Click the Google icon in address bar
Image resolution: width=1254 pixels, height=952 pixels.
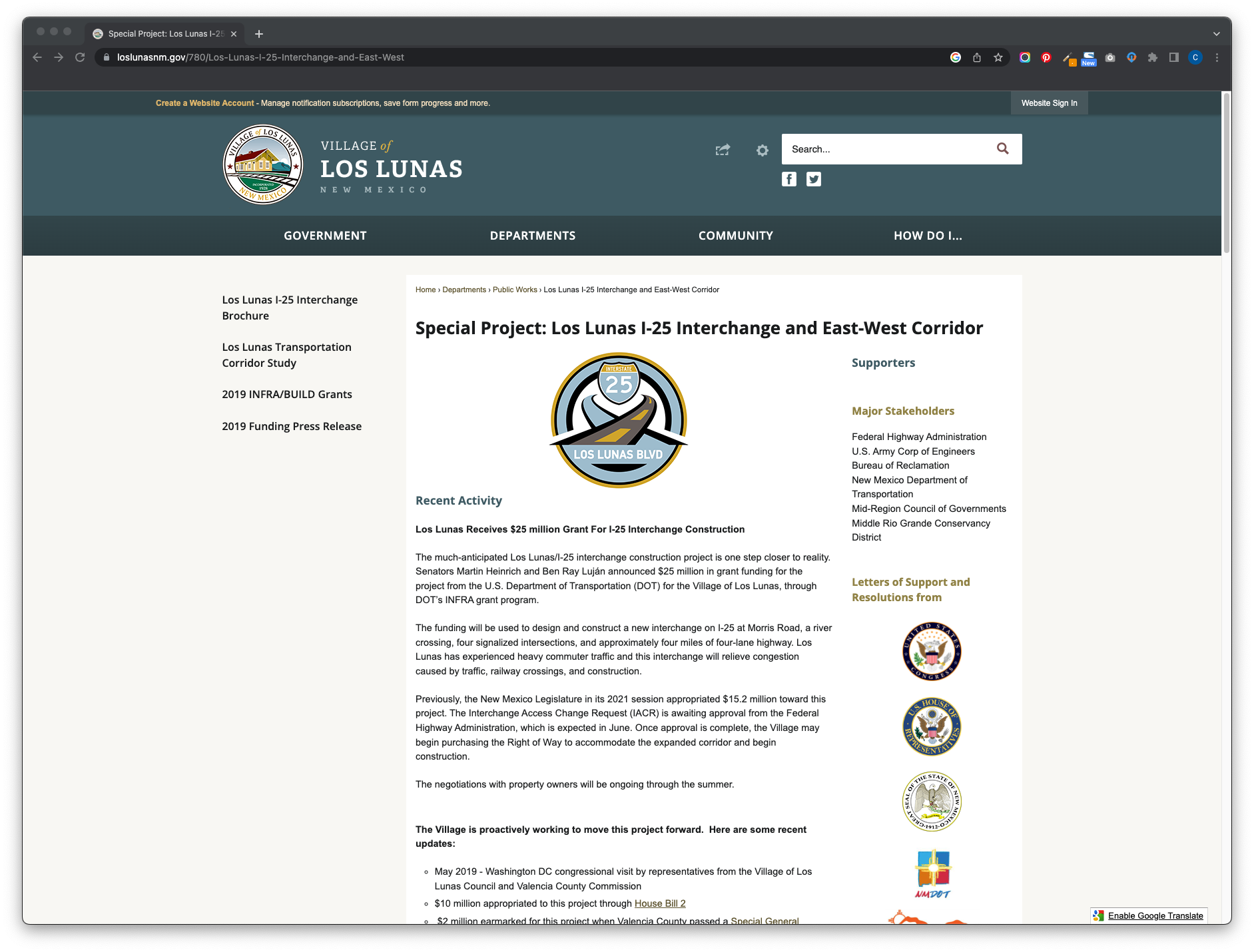tap(956, 57)
